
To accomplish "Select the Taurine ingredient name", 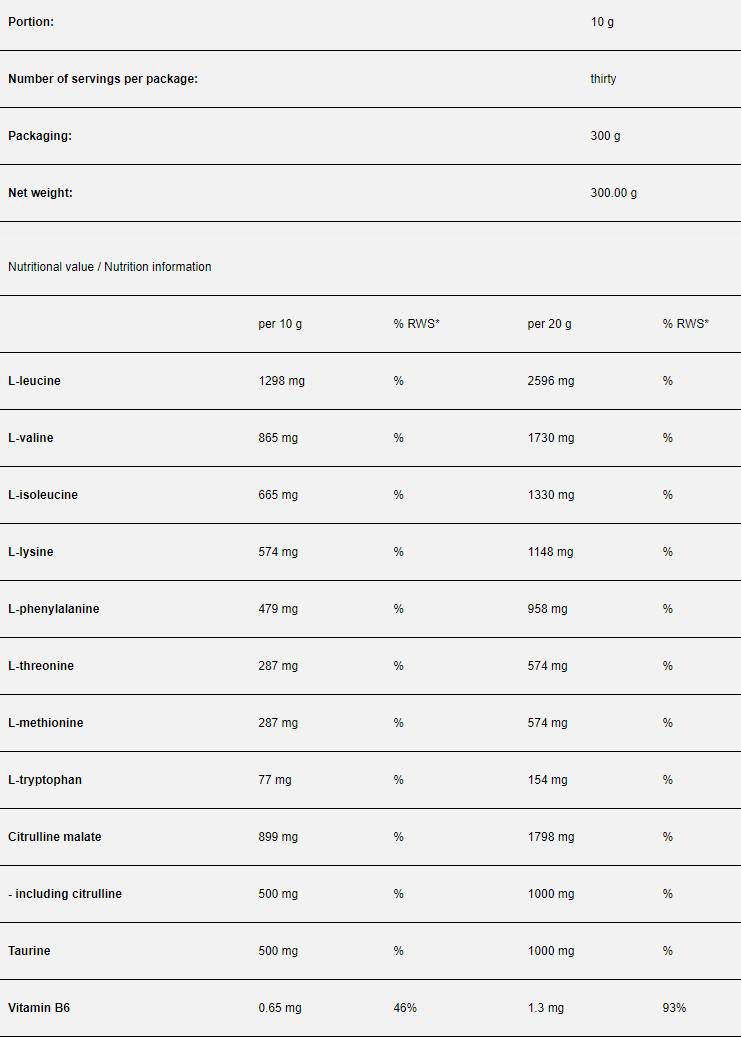I will coord(29,951).
